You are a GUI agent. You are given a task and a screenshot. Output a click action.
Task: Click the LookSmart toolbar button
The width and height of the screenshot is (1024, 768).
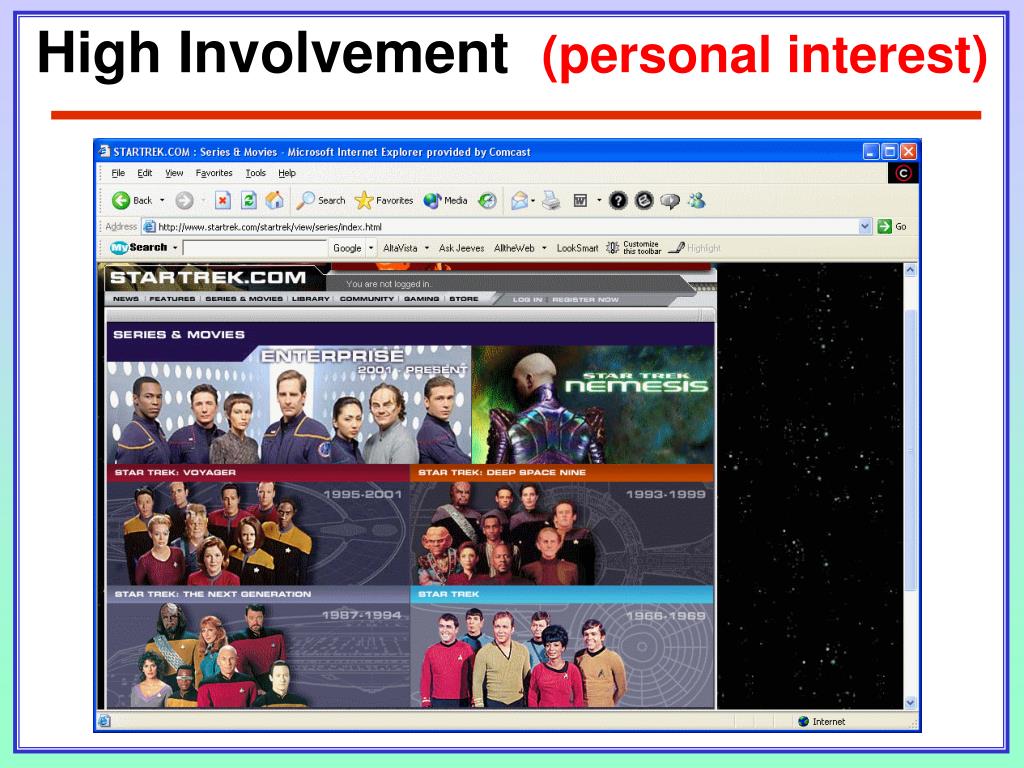tap(577, 248)
